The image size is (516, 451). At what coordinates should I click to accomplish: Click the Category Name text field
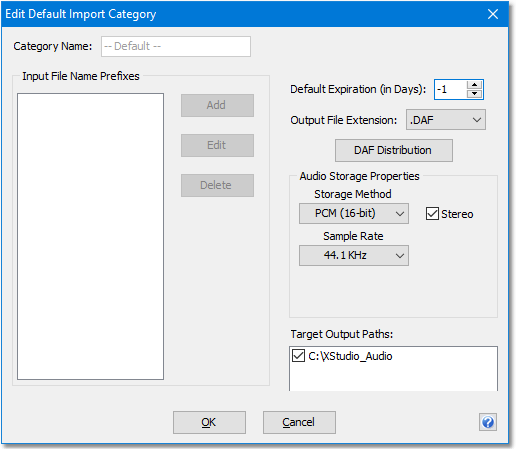[176, 46]
